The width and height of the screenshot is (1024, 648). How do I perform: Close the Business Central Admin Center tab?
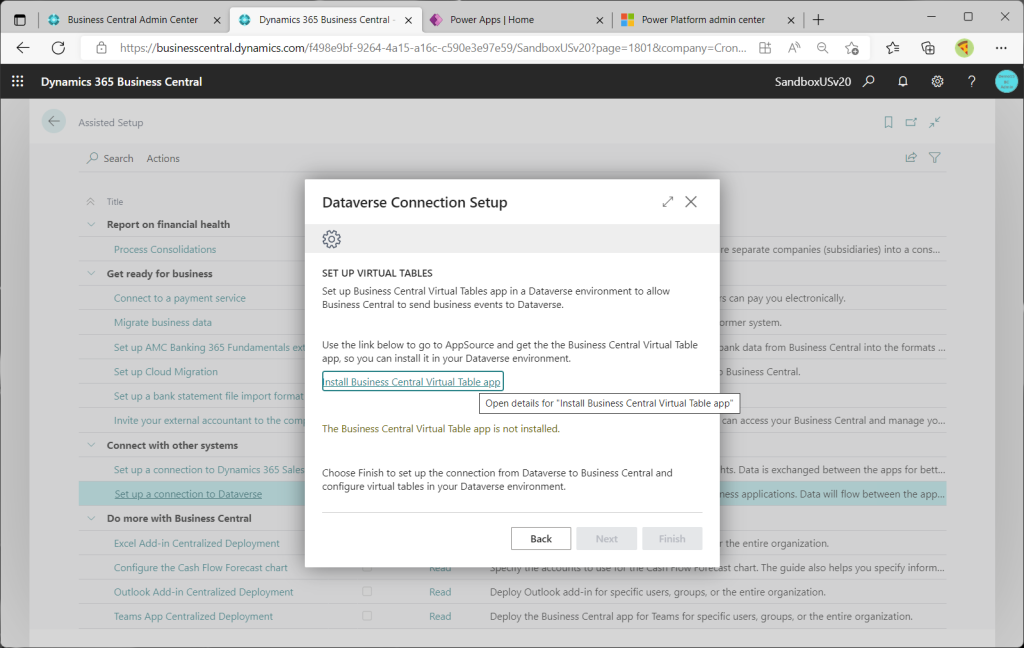(217, 20)
